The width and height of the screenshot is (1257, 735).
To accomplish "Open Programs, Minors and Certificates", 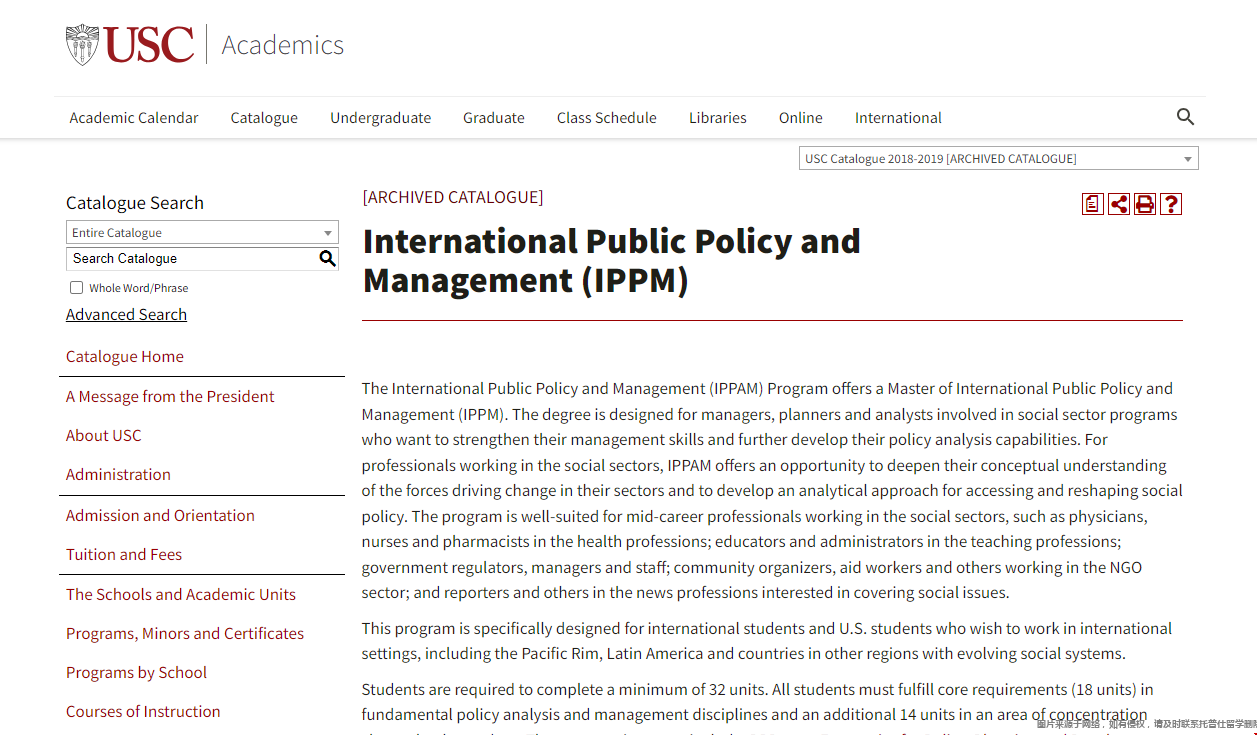I will [185, 634].
